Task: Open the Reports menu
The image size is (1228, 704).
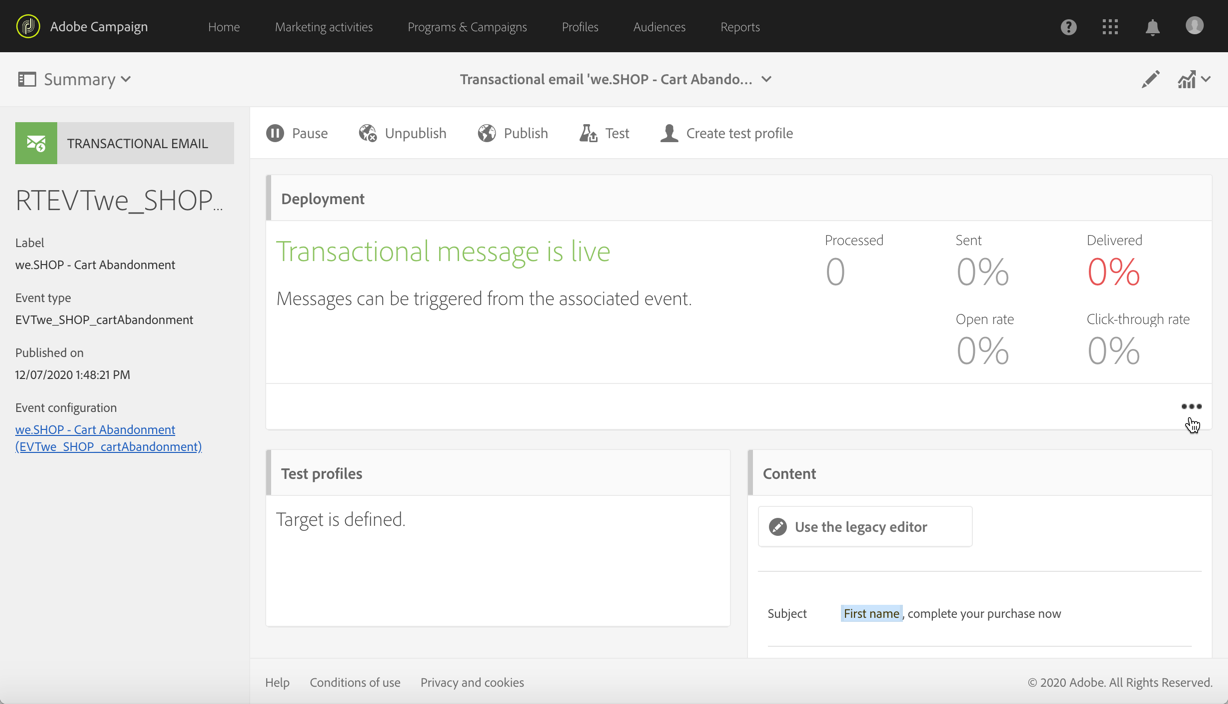Action: 740,27
